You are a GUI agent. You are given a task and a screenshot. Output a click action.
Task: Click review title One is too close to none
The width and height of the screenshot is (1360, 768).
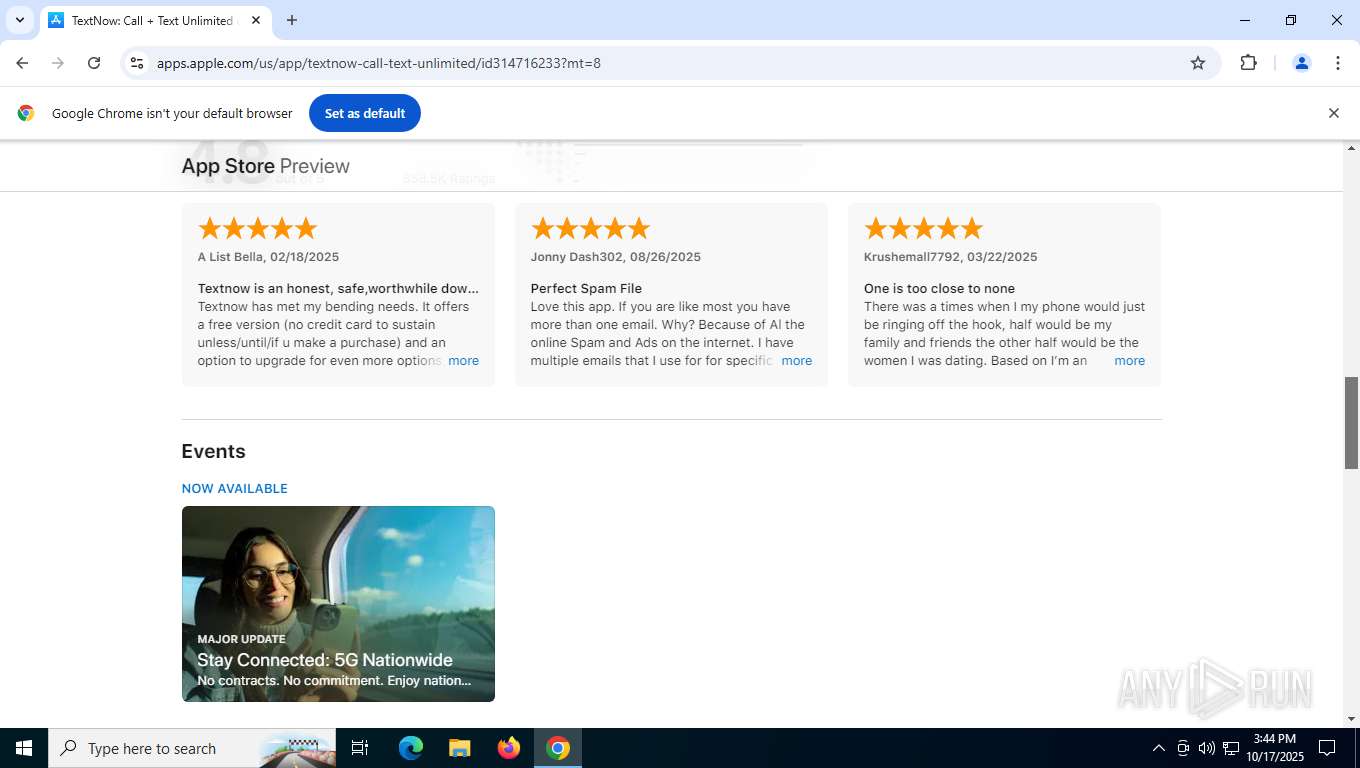point(939,289)
